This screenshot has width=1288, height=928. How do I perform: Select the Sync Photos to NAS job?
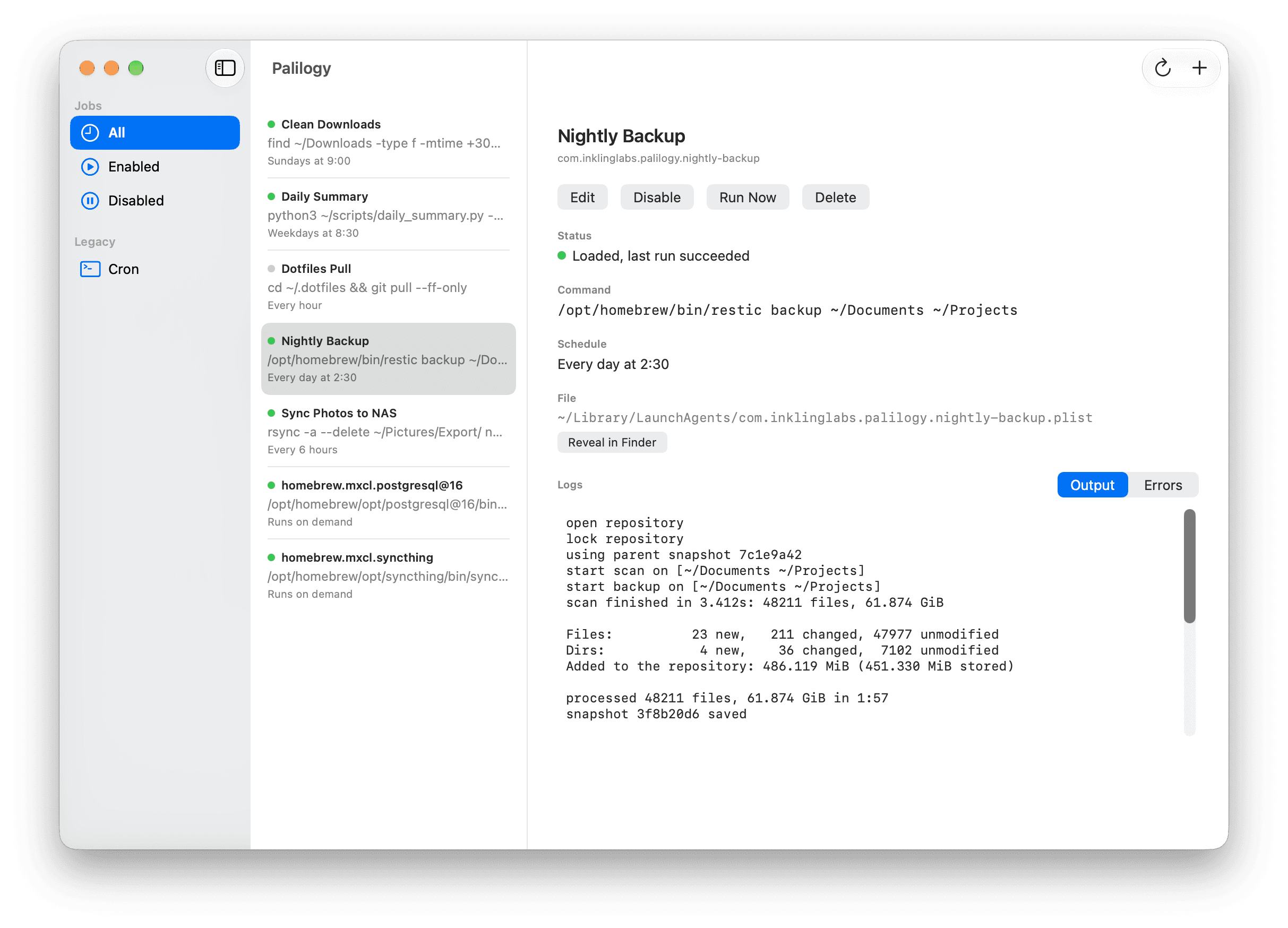pos(389,431)
